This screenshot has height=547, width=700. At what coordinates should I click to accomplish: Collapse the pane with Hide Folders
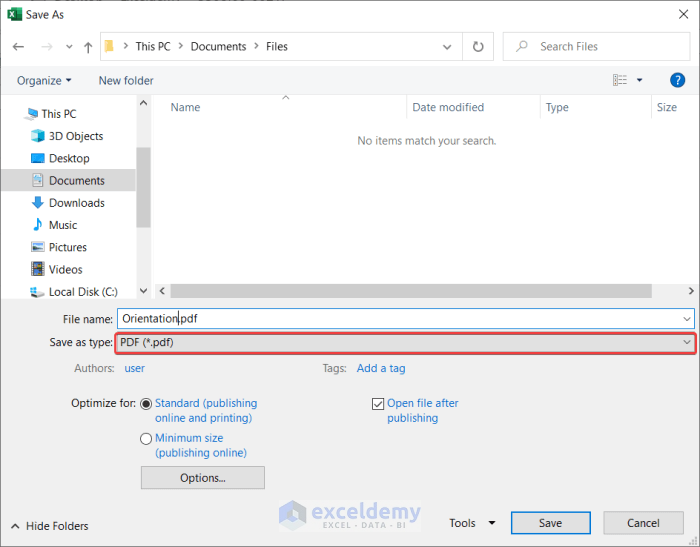click(50, 526)
